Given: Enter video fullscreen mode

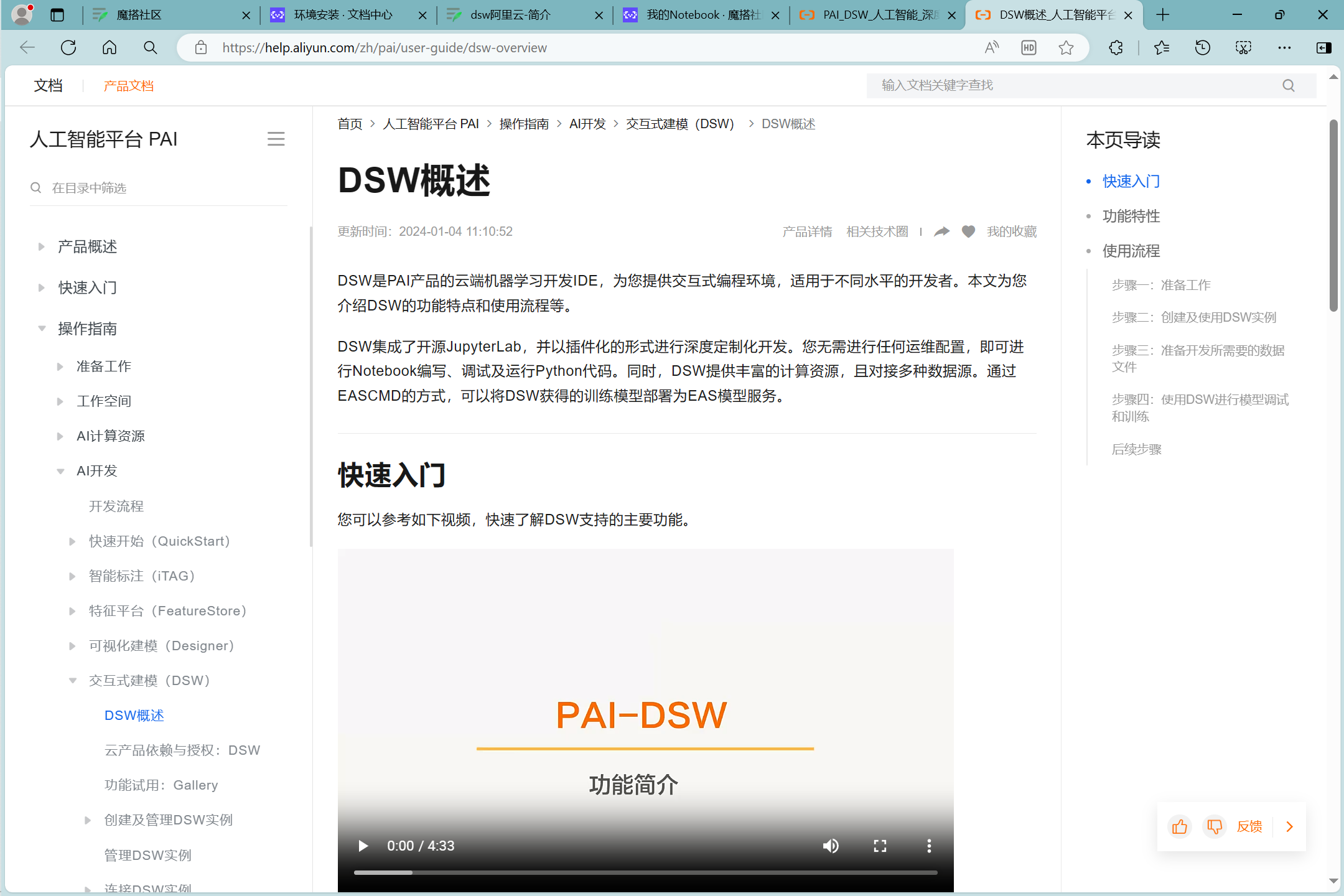Looking at the screenshot, I should point(880,846).
